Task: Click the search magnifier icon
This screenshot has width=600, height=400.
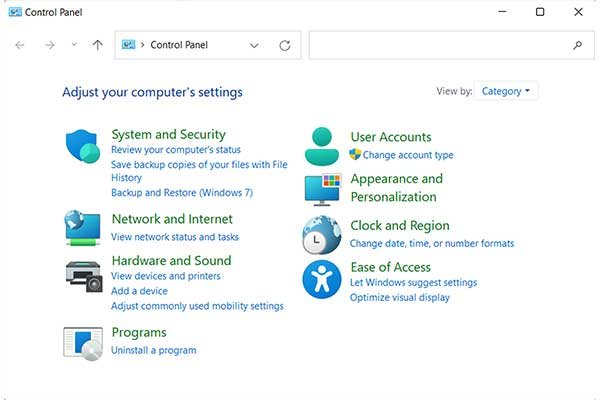Action: click(x=577, y=45)
